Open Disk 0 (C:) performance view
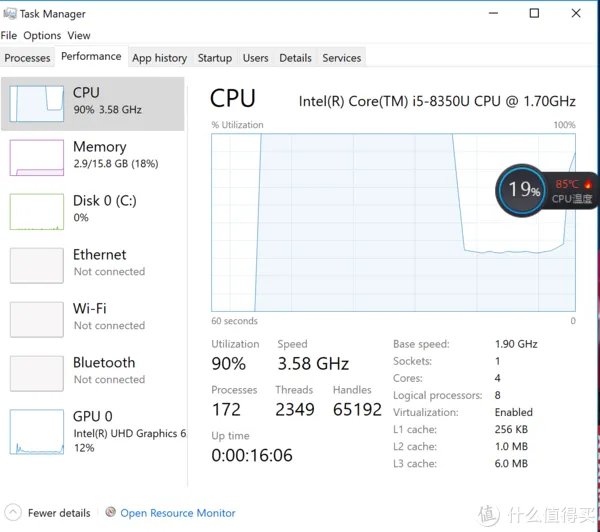The width and height of the screenshot is (600, 532). 100,208
